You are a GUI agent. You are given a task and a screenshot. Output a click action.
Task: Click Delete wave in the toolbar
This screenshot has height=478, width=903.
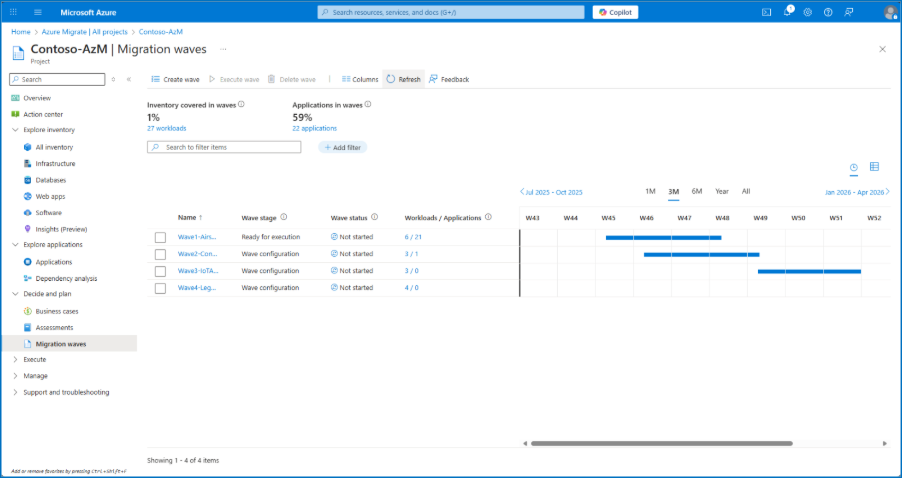[291, 79]
